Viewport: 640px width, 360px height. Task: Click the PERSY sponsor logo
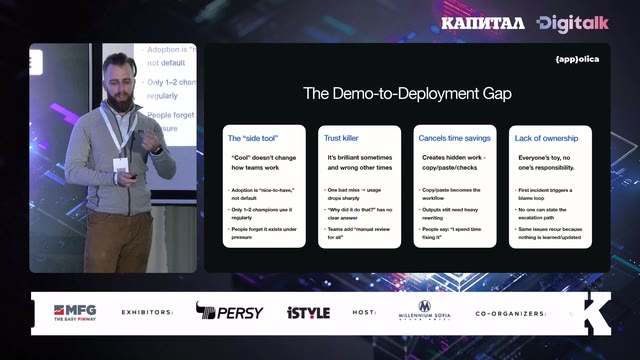click(229, 311)
